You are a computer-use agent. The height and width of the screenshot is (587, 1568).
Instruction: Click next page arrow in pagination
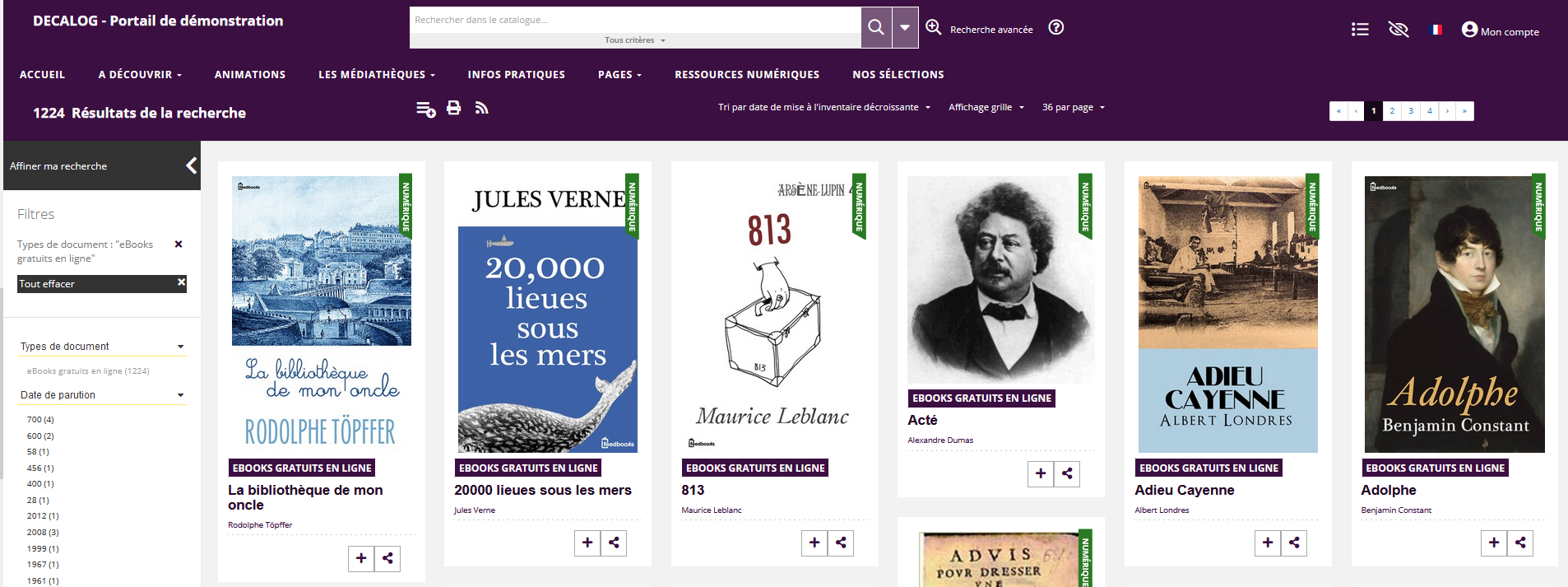(1448, 111)
